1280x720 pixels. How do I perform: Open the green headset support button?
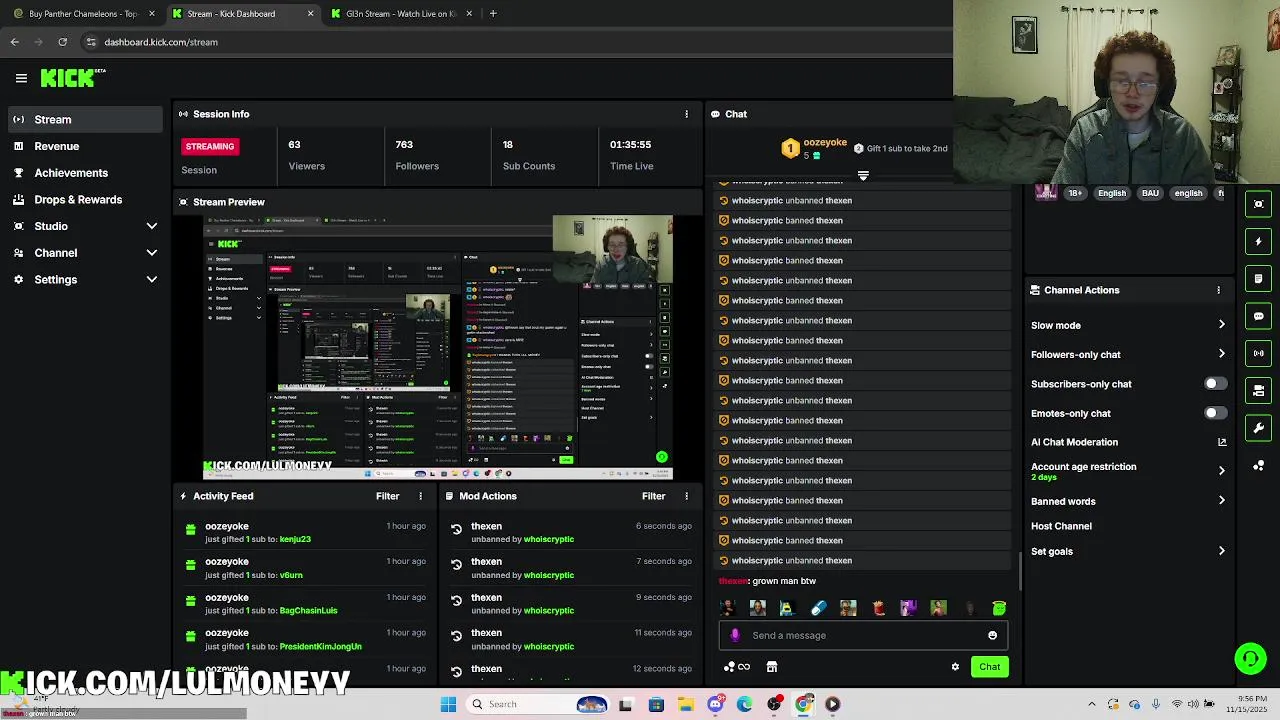(1250, 658)
